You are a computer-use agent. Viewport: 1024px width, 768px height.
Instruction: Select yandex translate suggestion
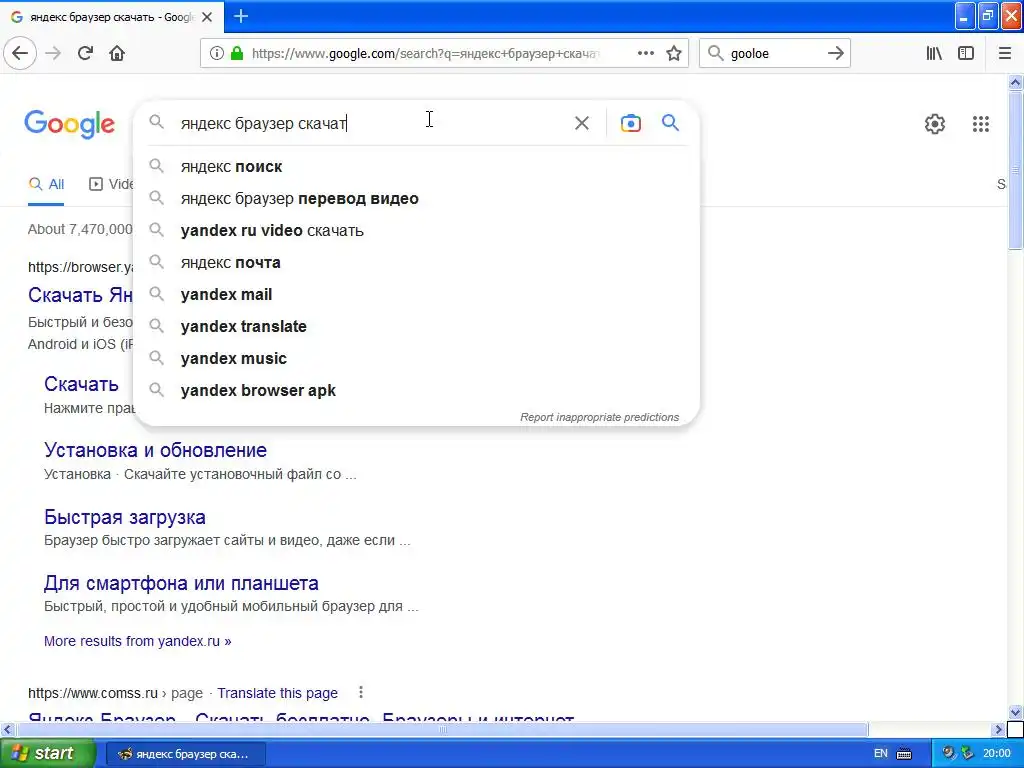[416, 327]
